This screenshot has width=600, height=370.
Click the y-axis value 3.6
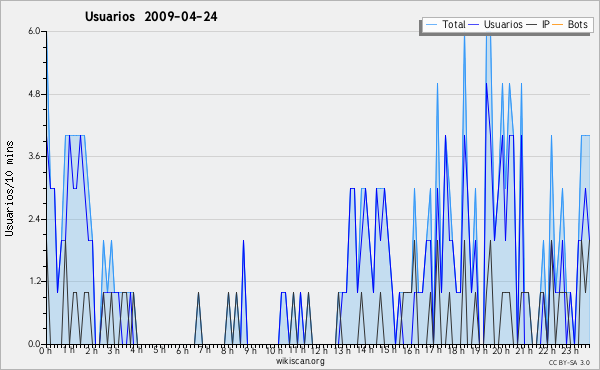[34, 156]
